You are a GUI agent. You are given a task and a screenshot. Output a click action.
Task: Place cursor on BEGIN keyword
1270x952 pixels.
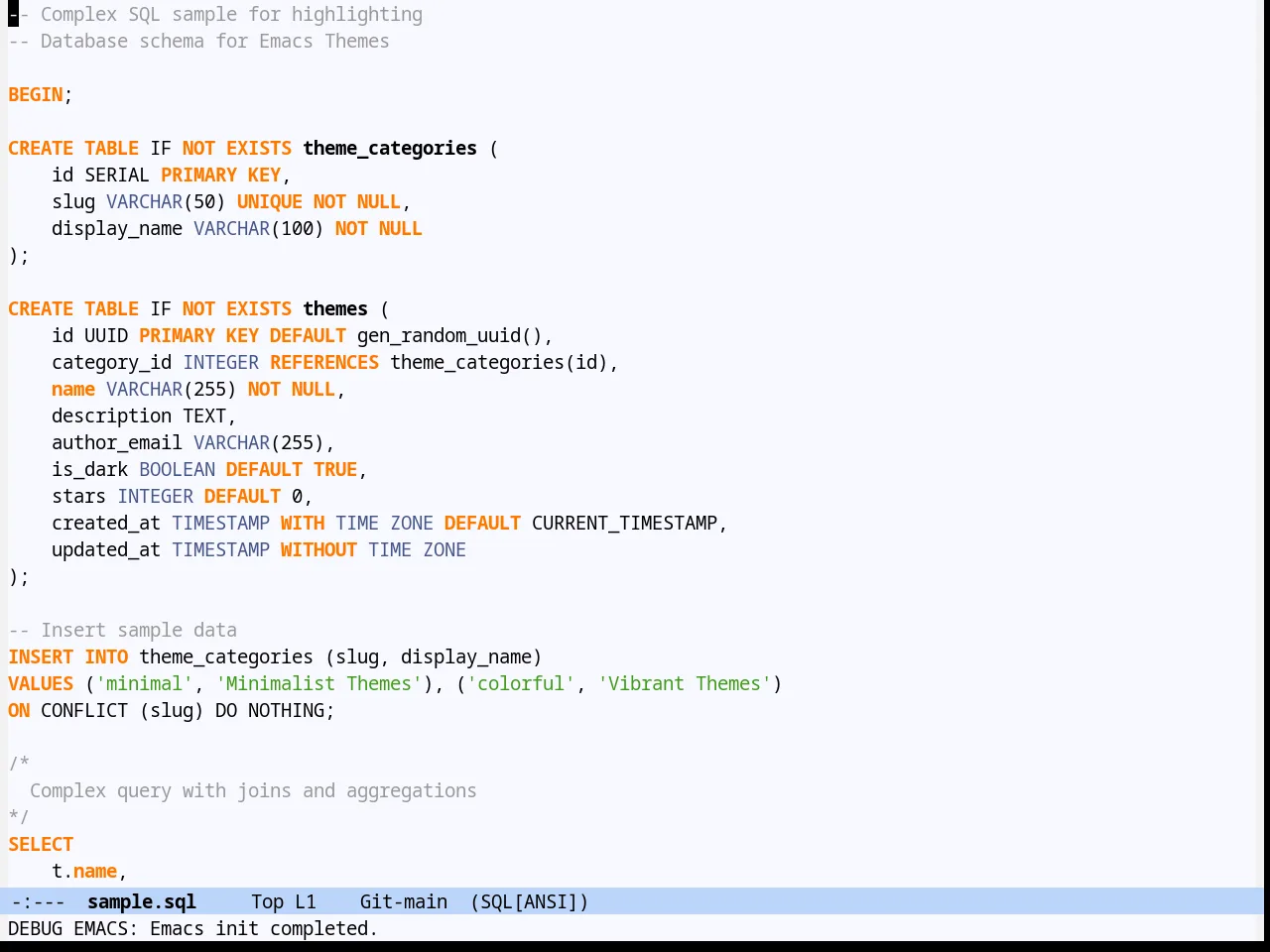(36, 94)
